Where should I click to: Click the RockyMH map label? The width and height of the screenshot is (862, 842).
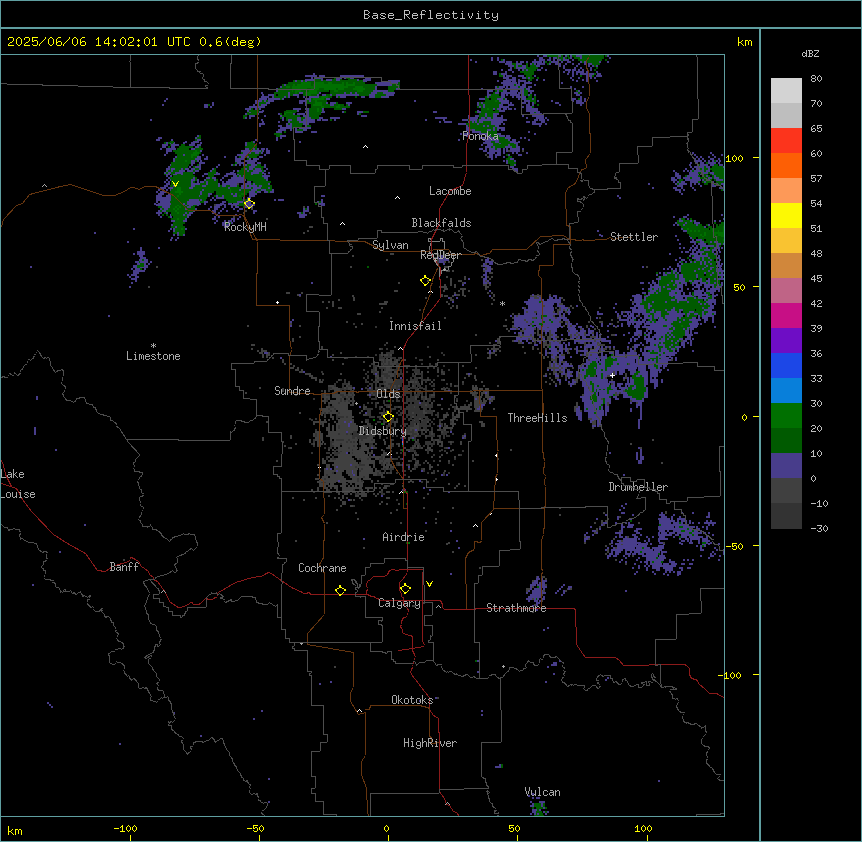245,227
